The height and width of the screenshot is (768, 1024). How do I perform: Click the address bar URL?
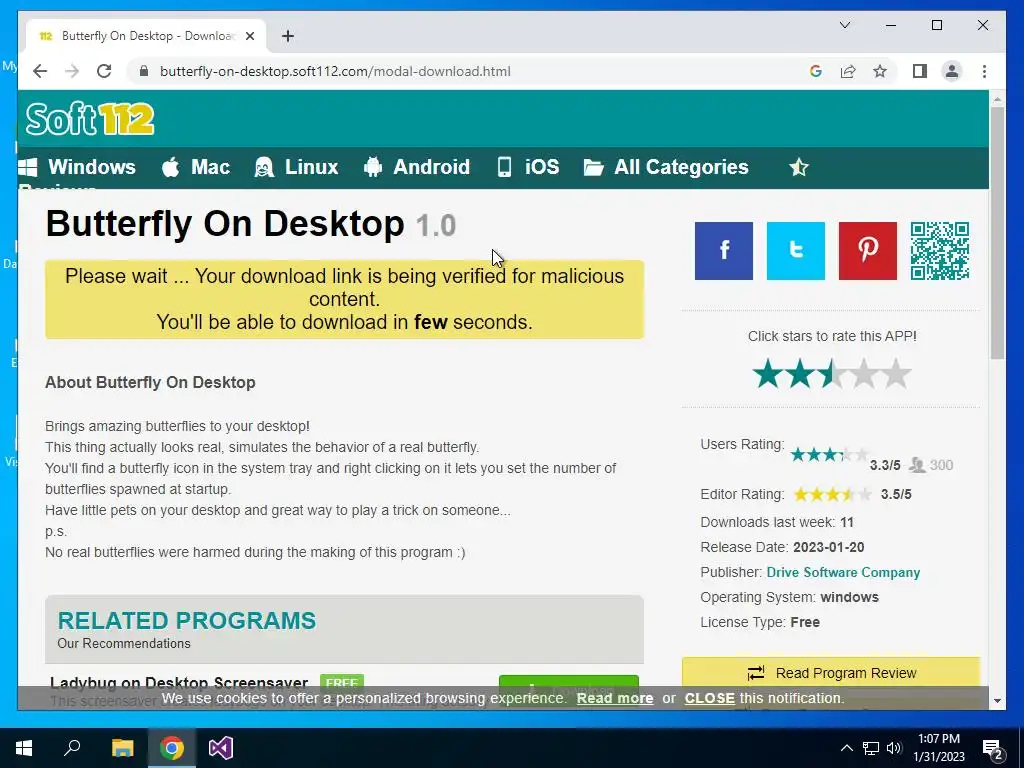335,71
